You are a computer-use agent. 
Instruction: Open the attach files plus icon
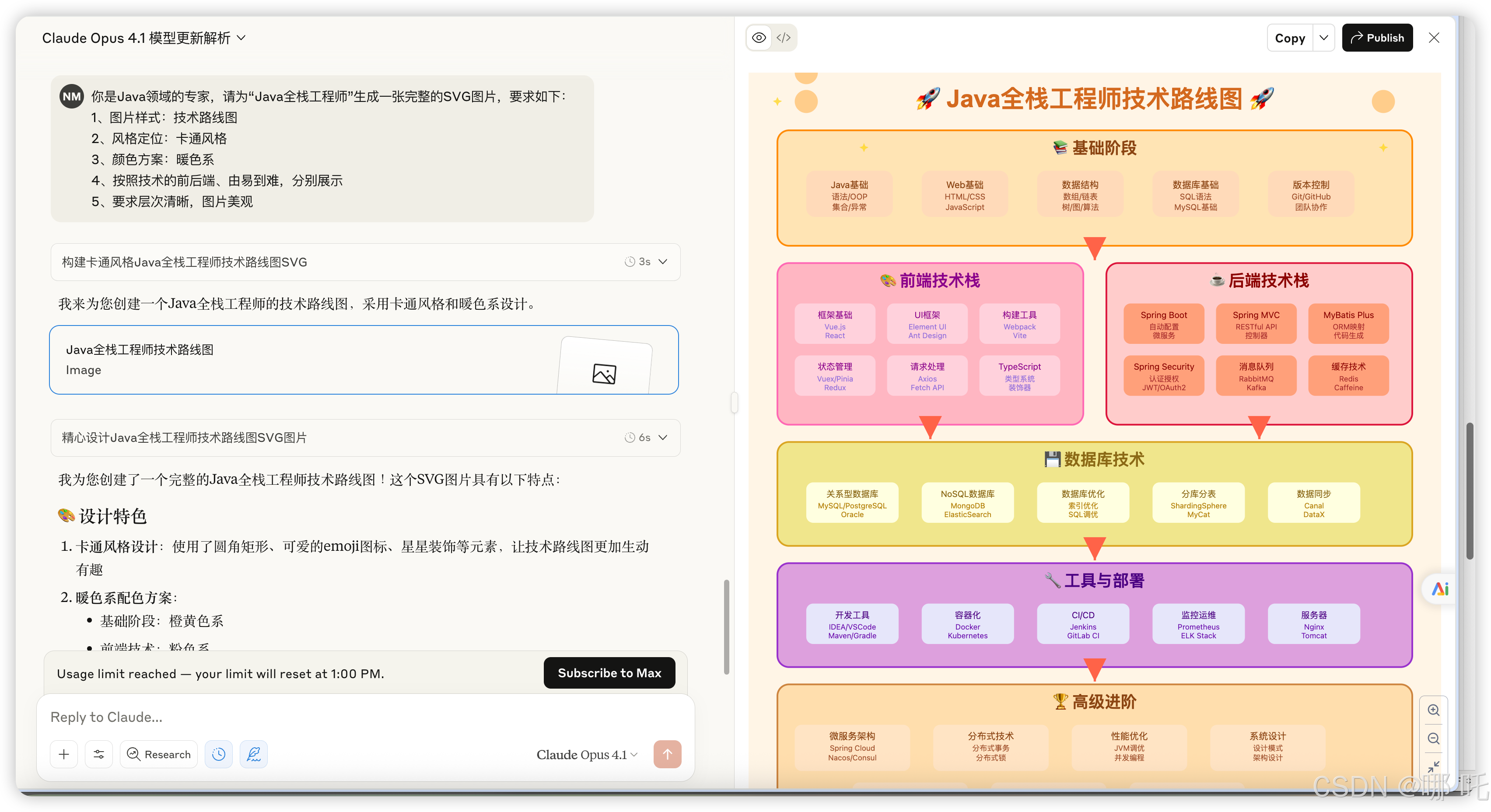click(64, 754)
